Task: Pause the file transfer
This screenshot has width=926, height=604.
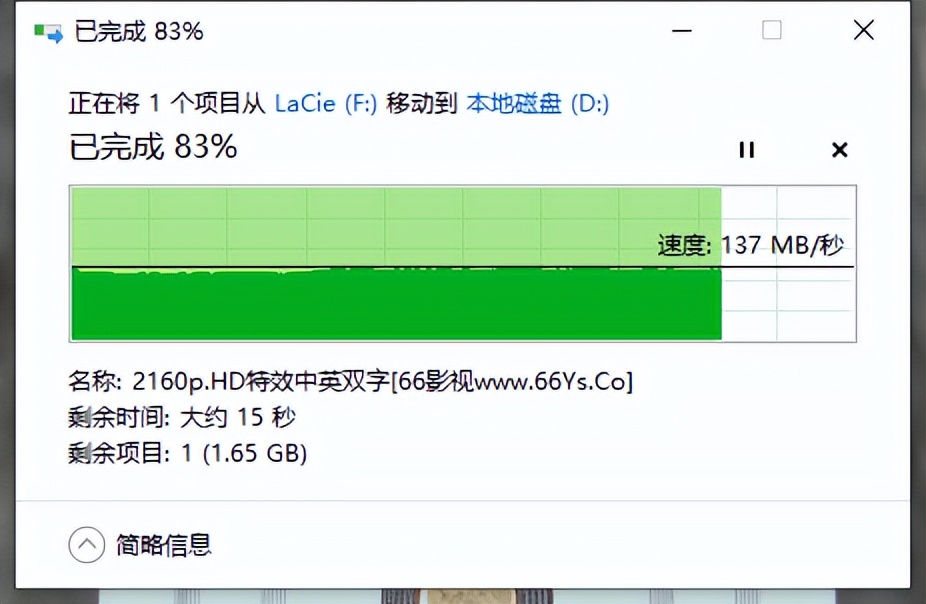Action: [x=746, y=150]
